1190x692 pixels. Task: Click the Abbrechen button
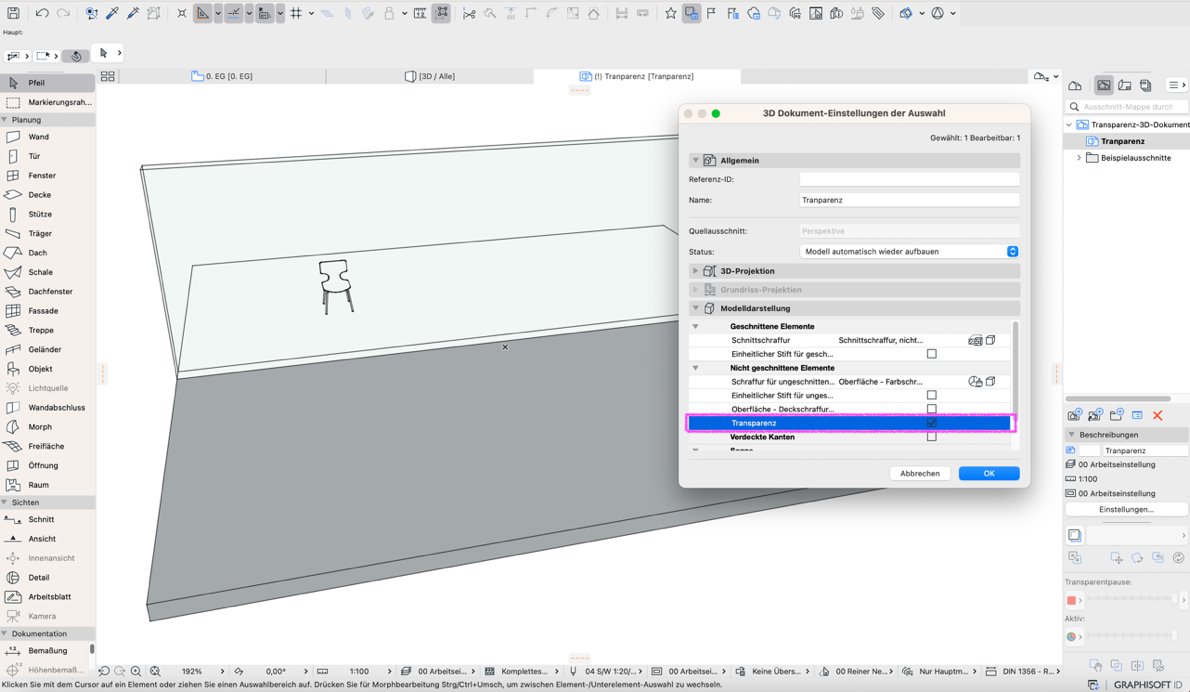[920, 473]
